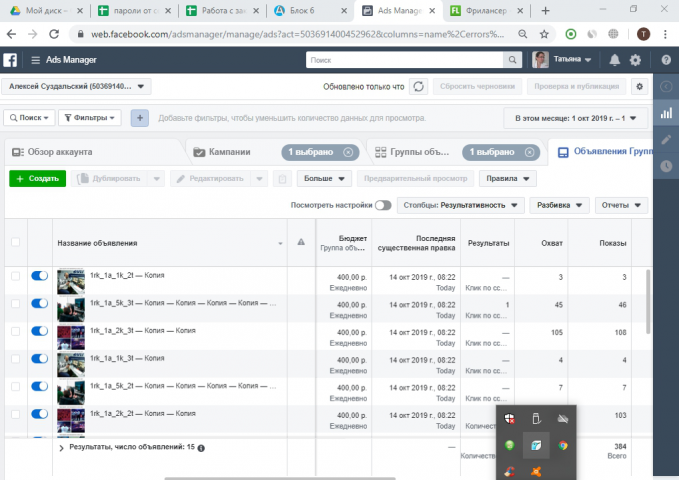Click the Дублировать button
The height and width of the screenshot is (480, 679).
[109, 178]
